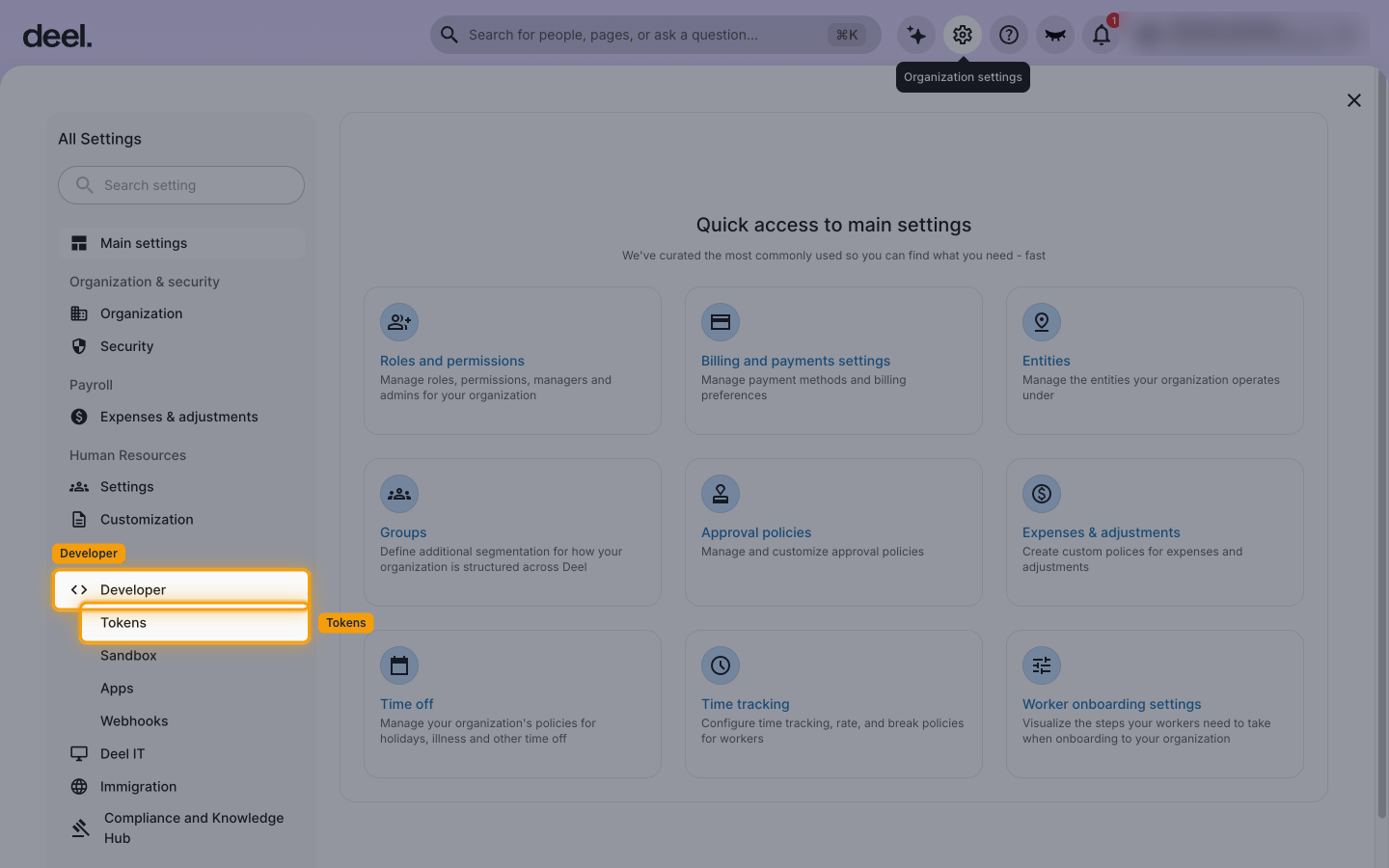
Task: Click the people icon beside HR Settings
Action: coord(79,487)
